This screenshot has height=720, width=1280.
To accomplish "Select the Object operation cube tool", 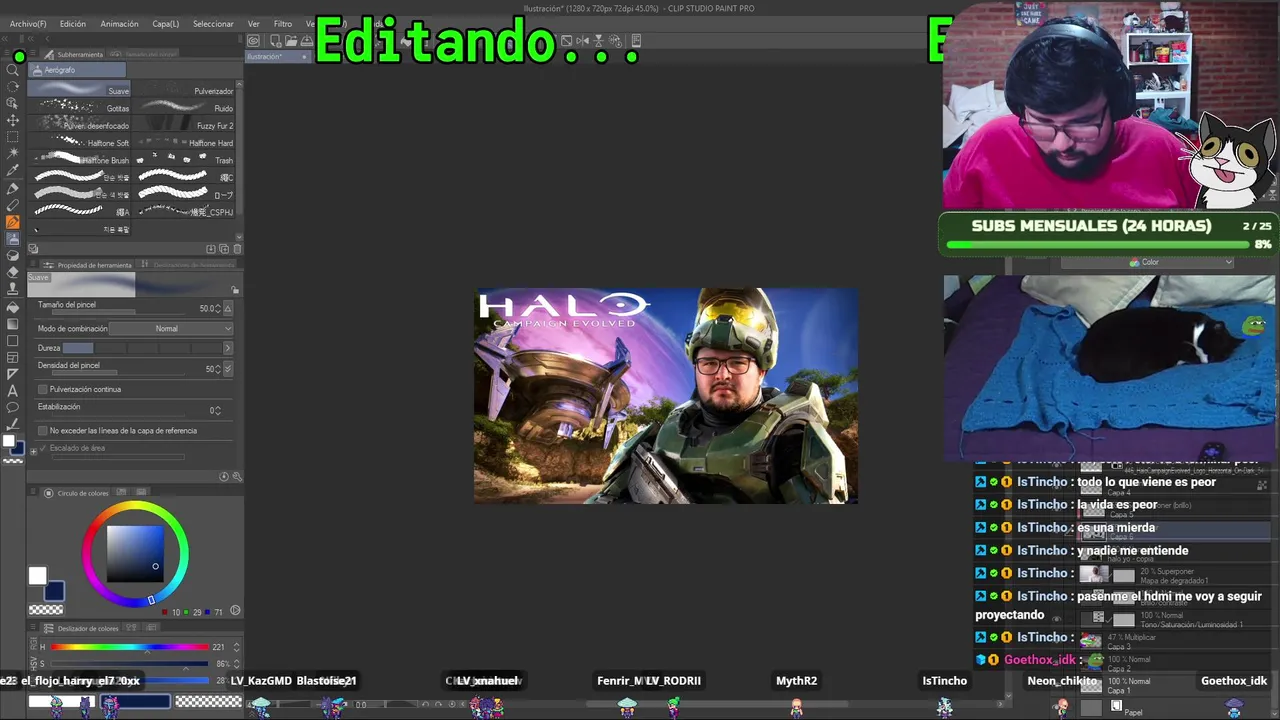I will pyautogui.click(x=13, y=103).
